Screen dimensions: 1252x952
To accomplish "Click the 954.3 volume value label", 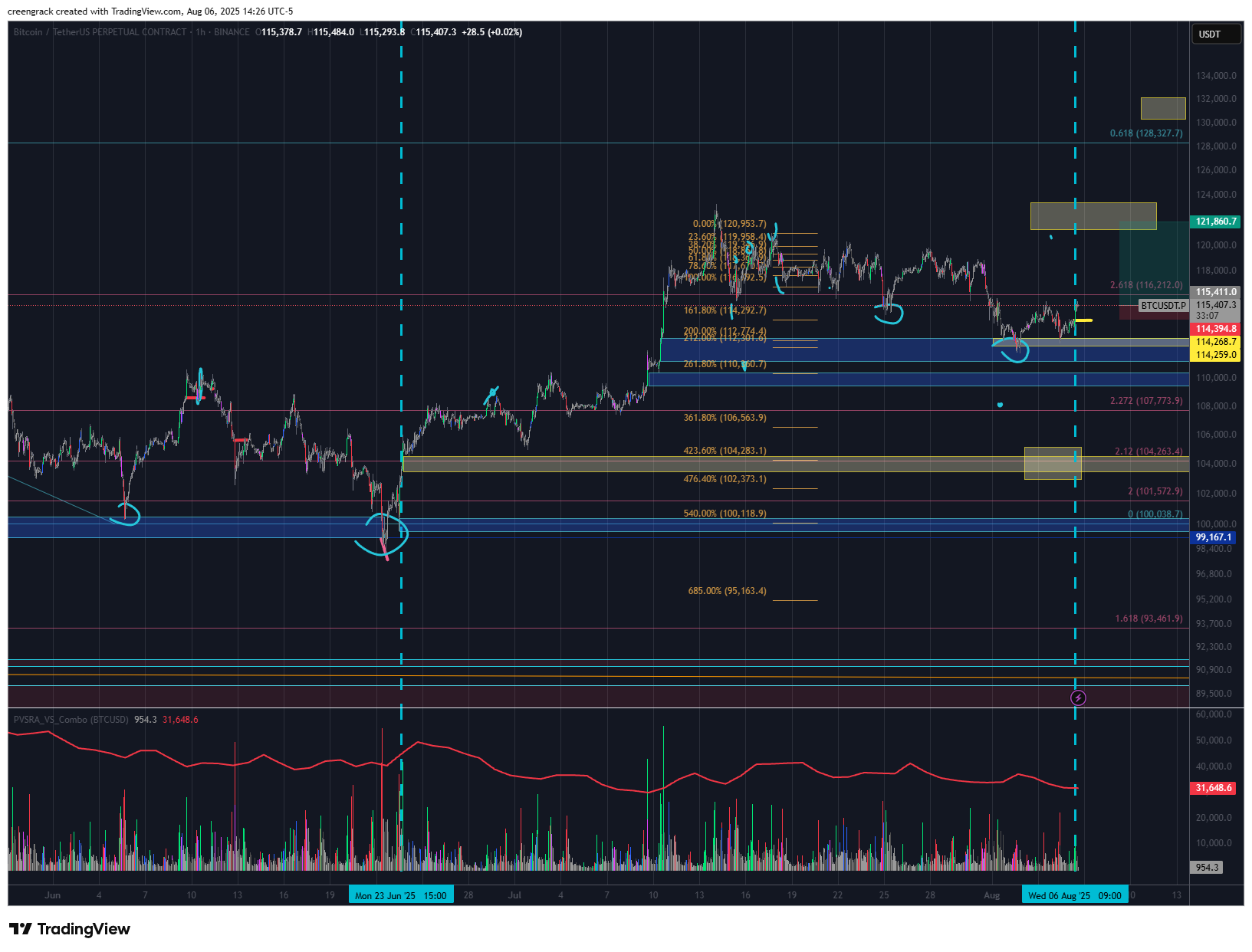I will (1207, 868).
